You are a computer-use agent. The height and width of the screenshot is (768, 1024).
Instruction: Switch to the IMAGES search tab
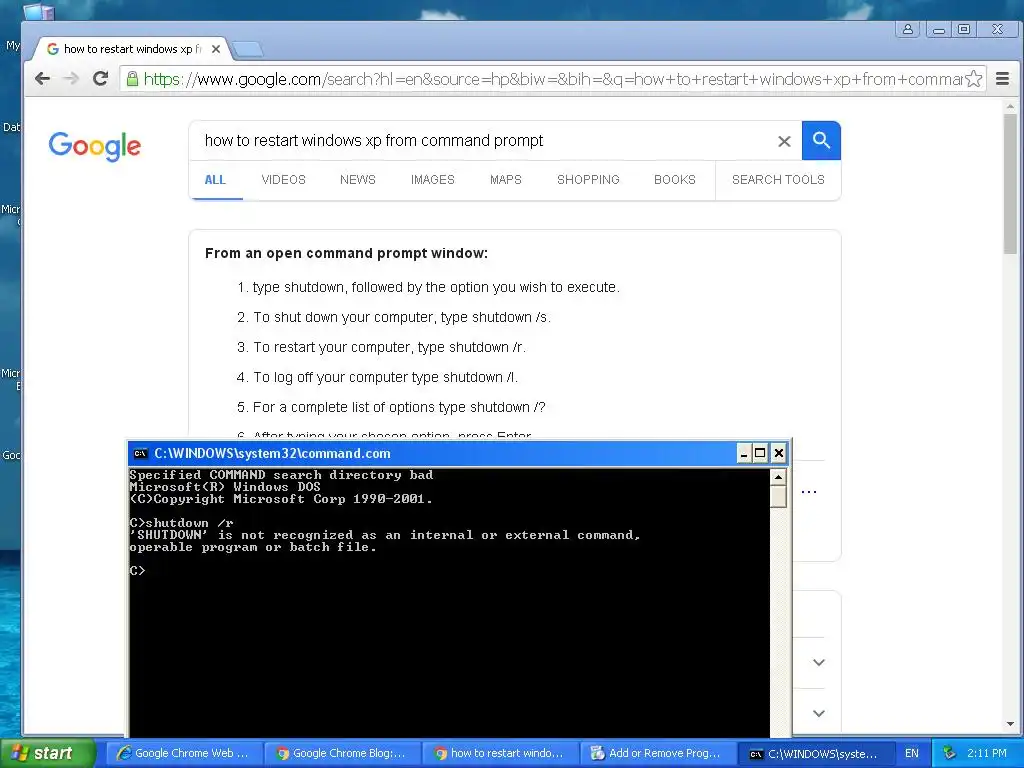432,180
